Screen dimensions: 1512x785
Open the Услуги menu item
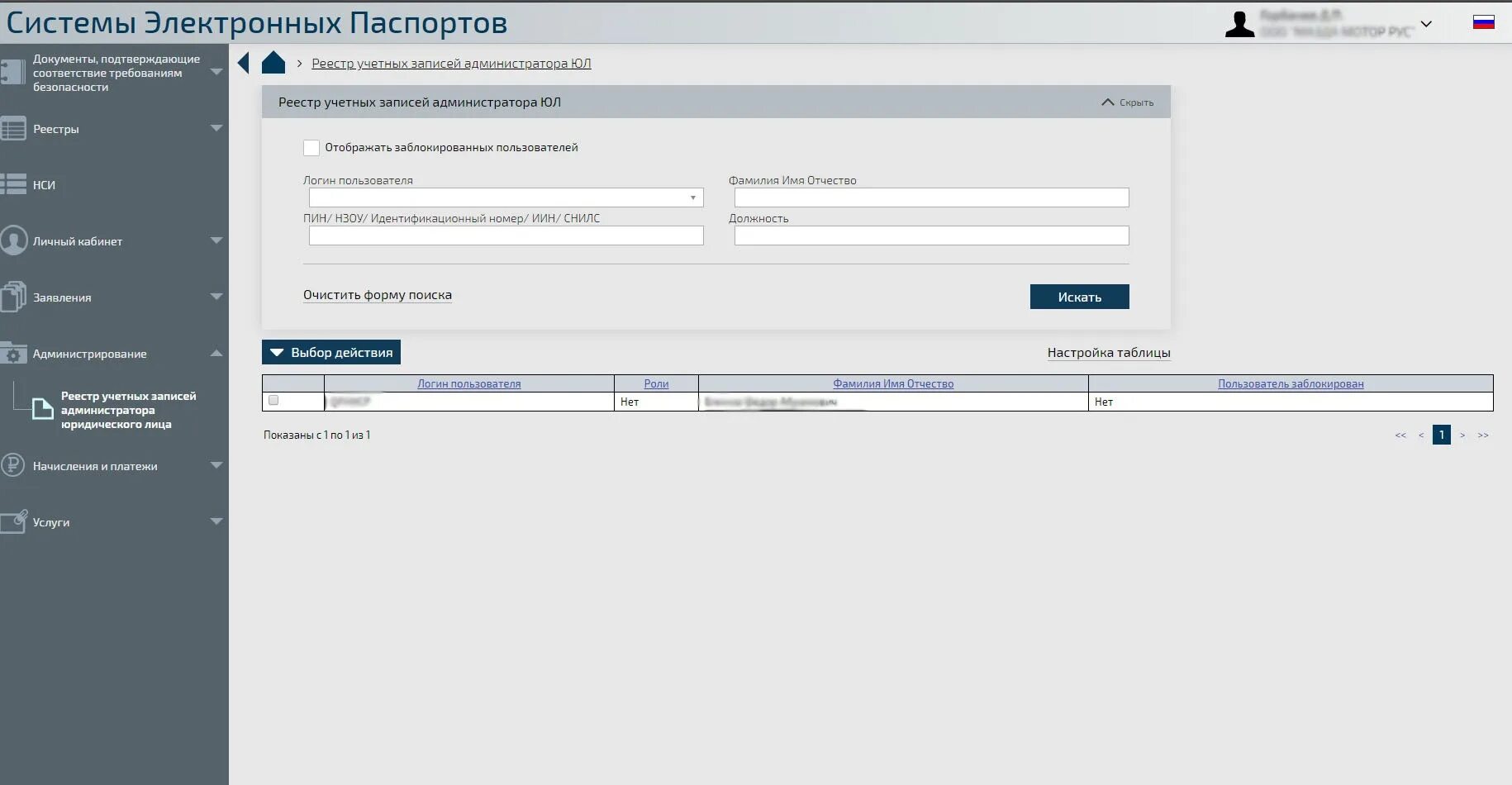(x=51, y=522)
